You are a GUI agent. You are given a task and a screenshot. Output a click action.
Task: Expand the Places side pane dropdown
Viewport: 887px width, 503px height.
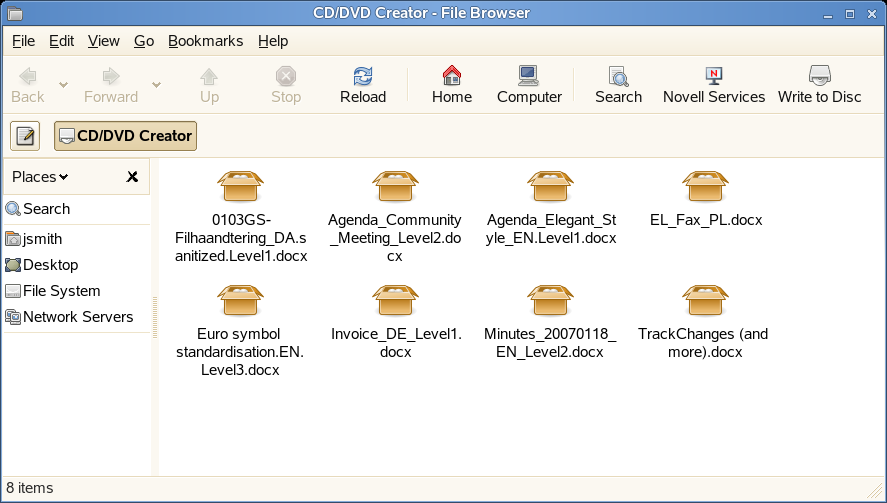point(40,177)
